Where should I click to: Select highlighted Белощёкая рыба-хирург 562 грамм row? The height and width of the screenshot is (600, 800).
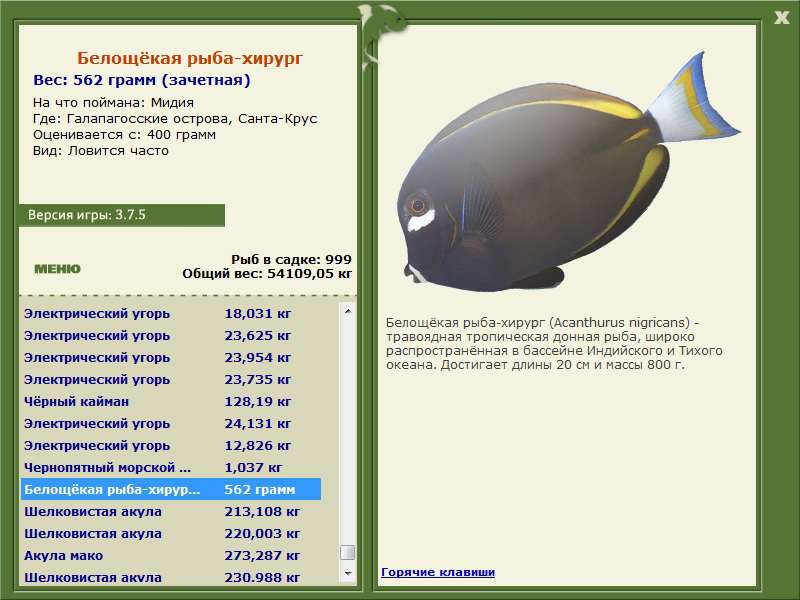coord(171,489)
